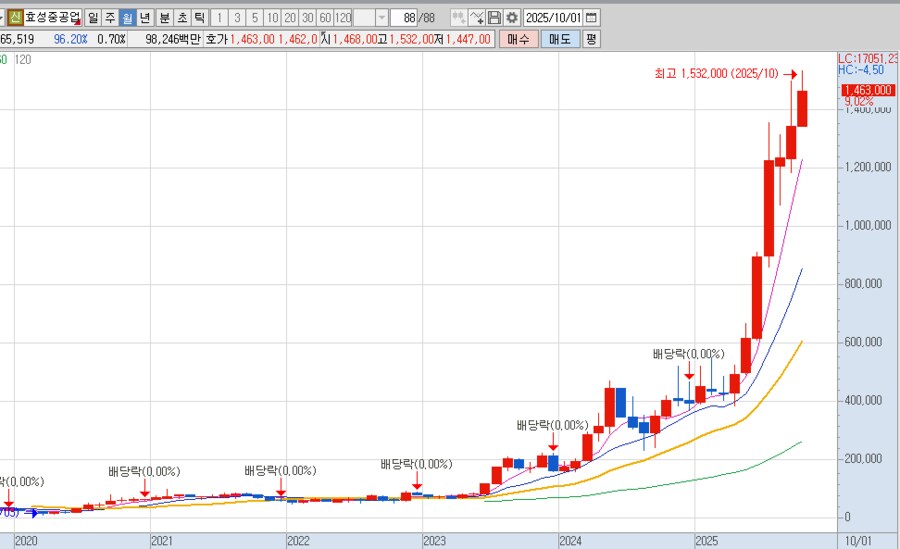Viewport: 900px width, 549px height.
Task: Select the tick 틱 chart tab
Action: point(199,18)
